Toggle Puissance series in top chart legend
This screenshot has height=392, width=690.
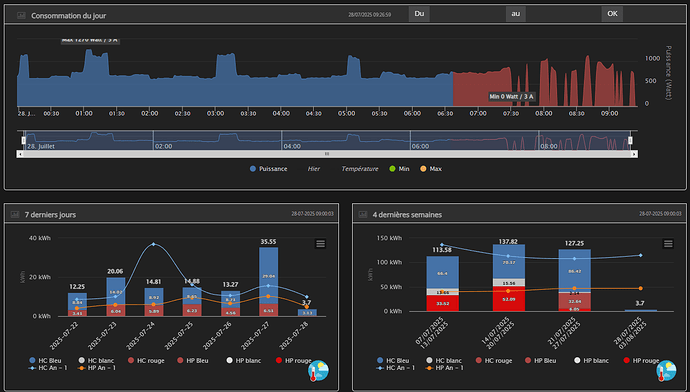click(x=268, y=169)
